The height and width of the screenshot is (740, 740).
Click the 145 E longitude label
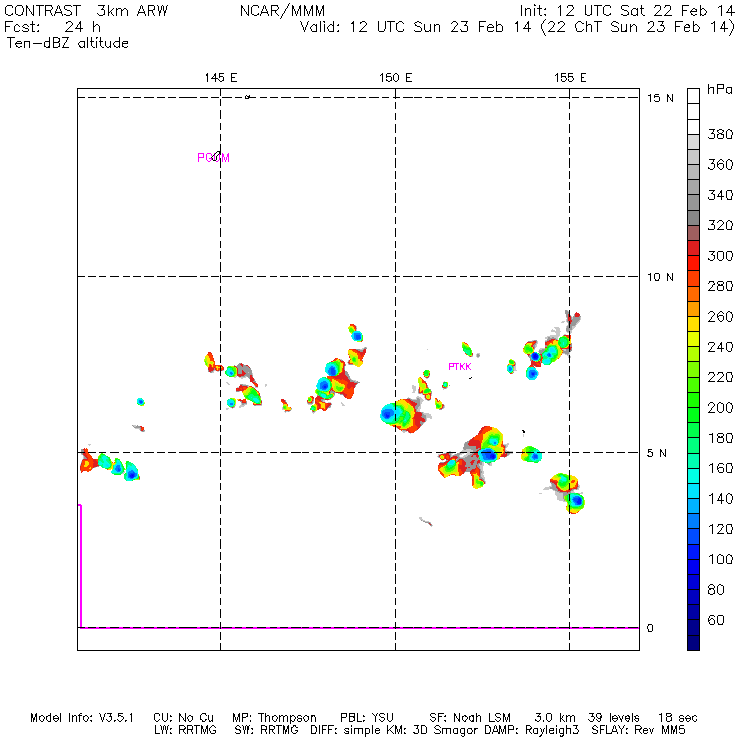[221, 77]
